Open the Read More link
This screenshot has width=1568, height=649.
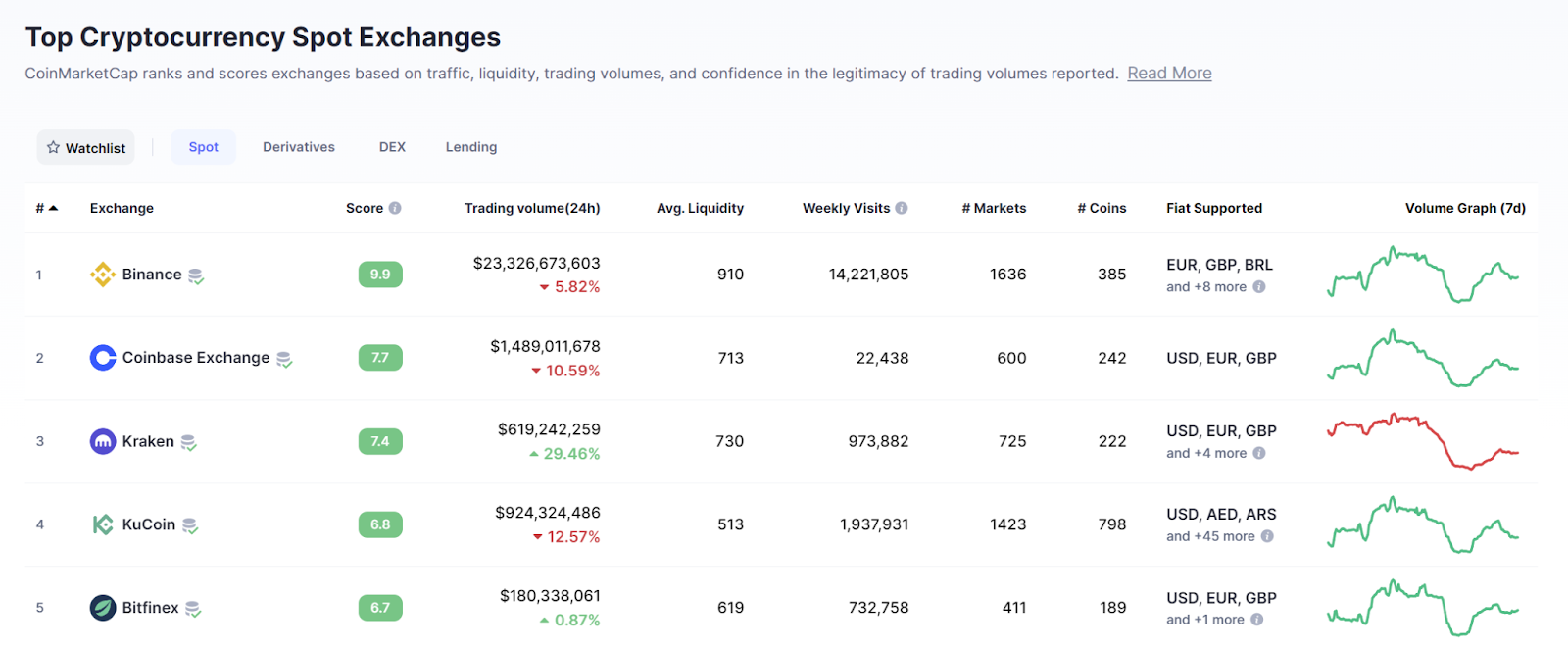pos(1169,74)
